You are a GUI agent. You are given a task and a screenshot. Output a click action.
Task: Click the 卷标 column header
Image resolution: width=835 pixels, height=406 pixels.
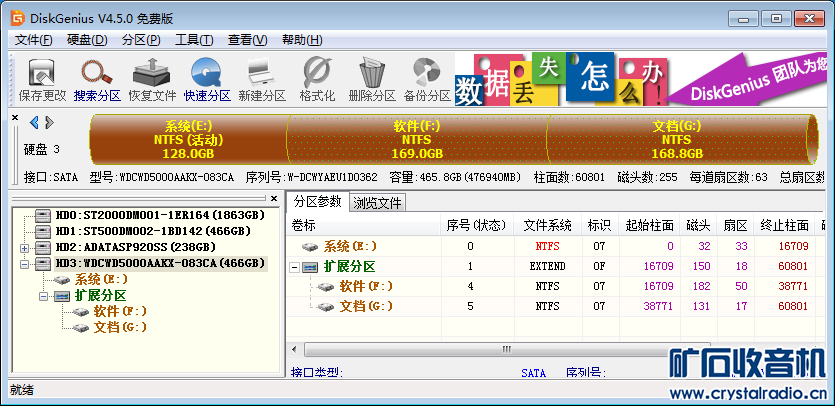pos(364,225)
